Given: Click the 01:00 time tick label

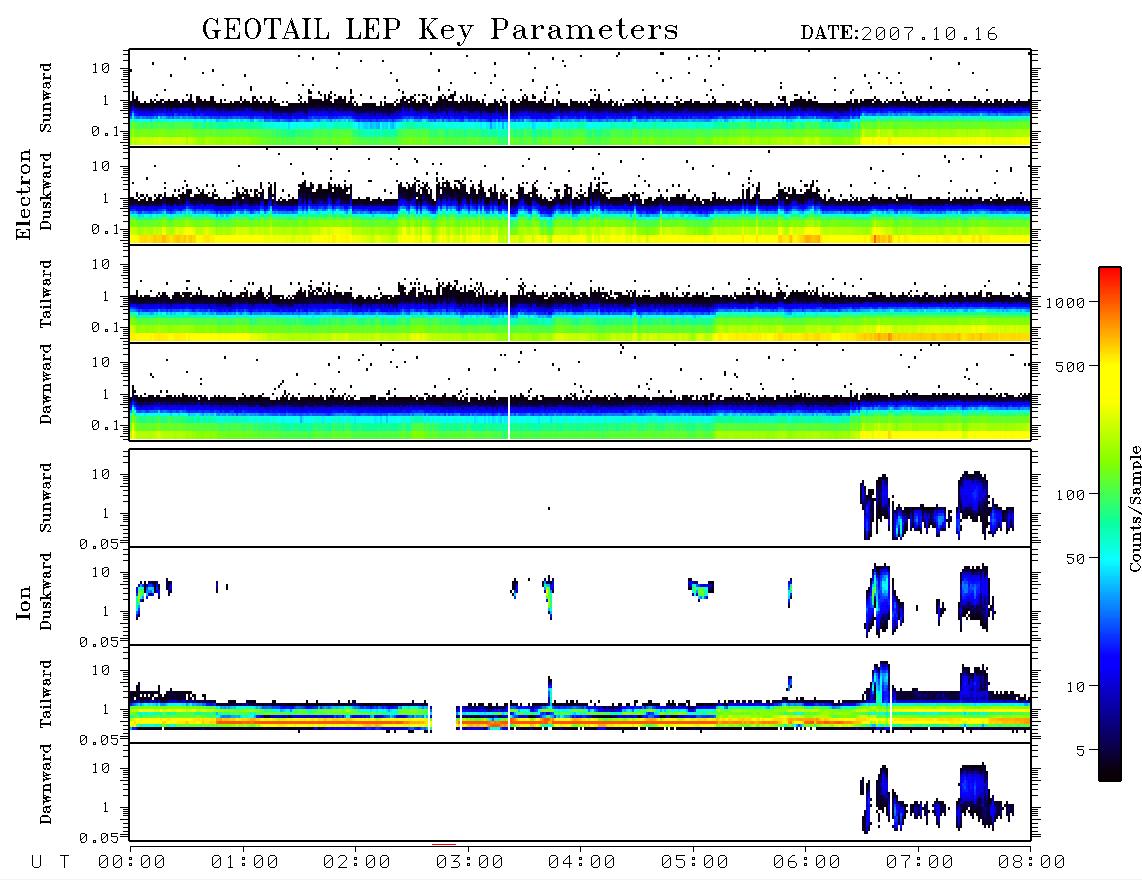Looking at the screenshot, I should 245,862.
